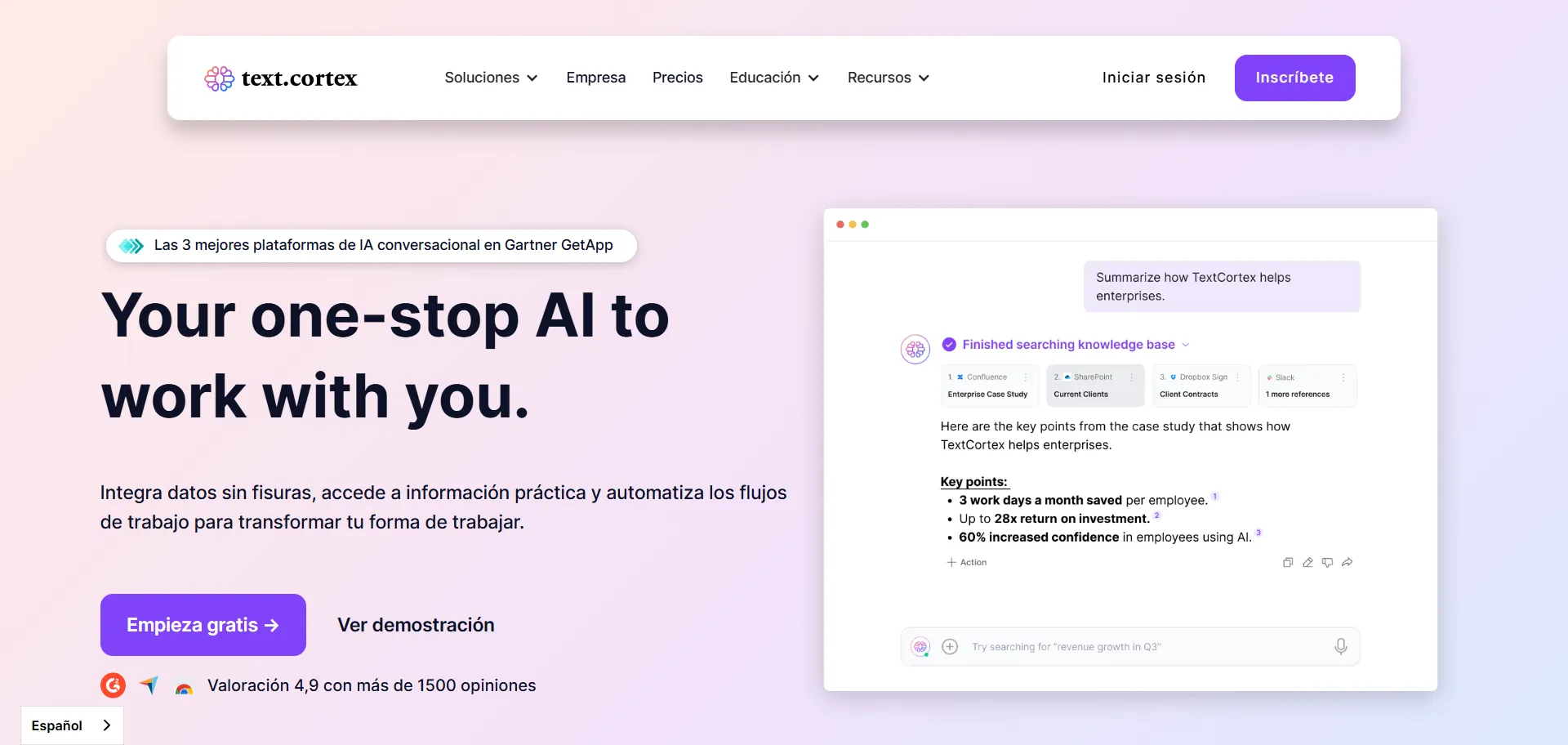
Task: Click the brain icon inside chat input
Action: [920, 647]
